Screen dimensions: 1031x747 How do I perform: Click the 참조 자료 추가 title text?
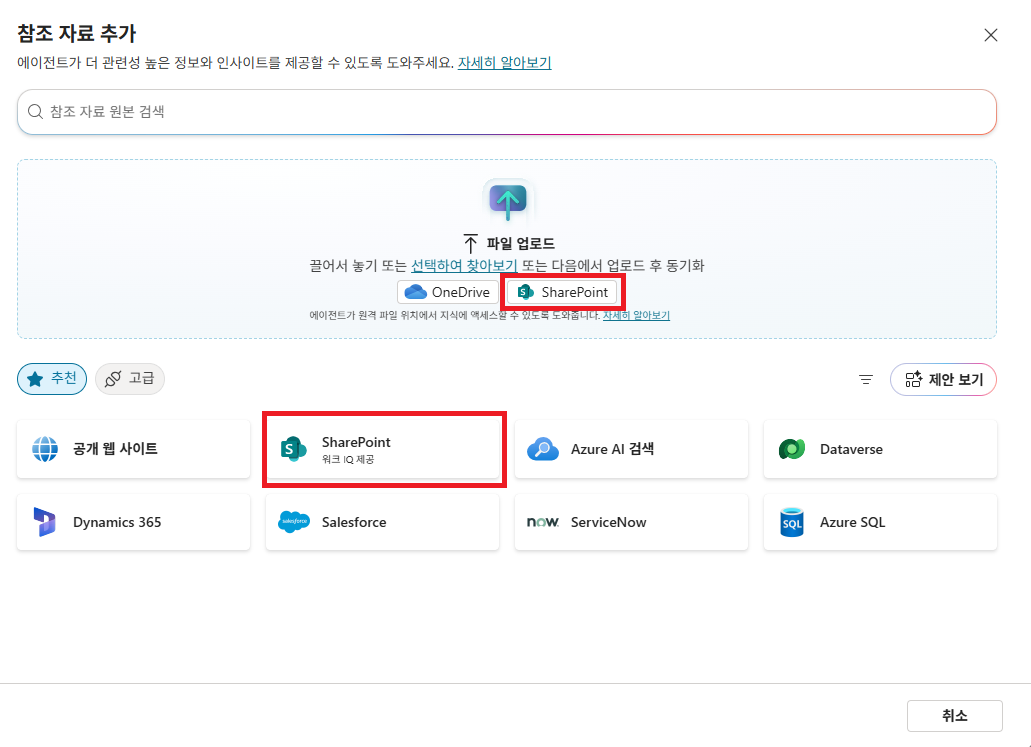pos(77,34)
